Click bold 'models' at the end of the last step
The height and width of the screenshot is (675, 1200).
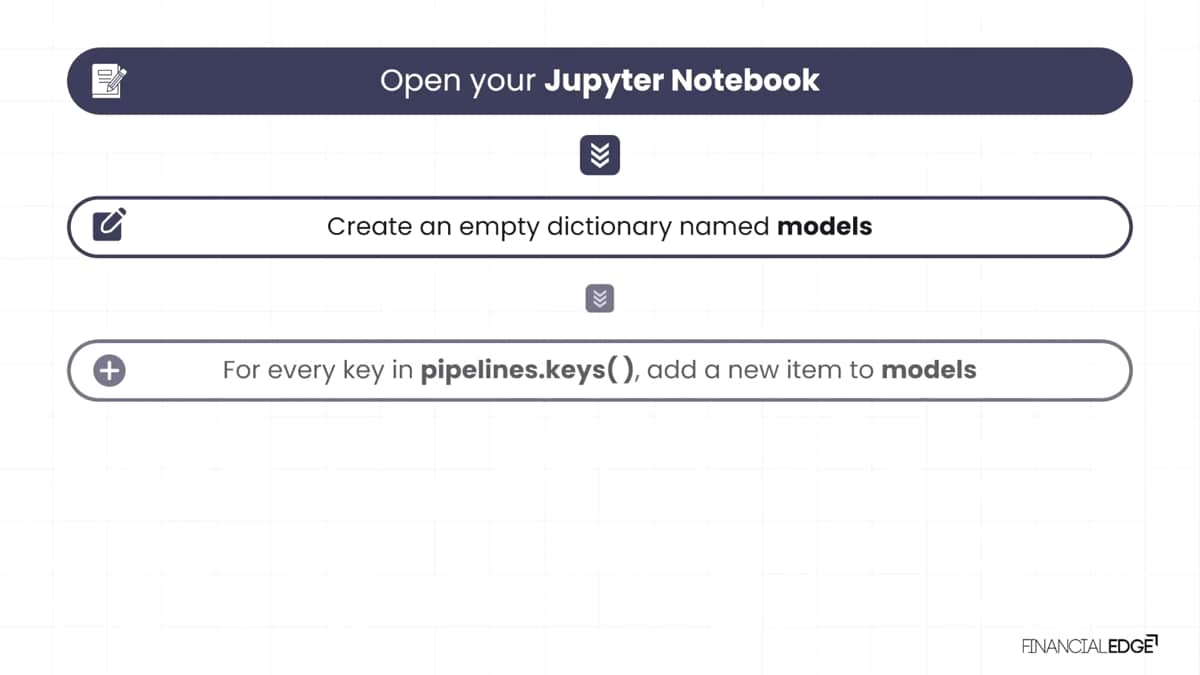(x=928, y=370)
